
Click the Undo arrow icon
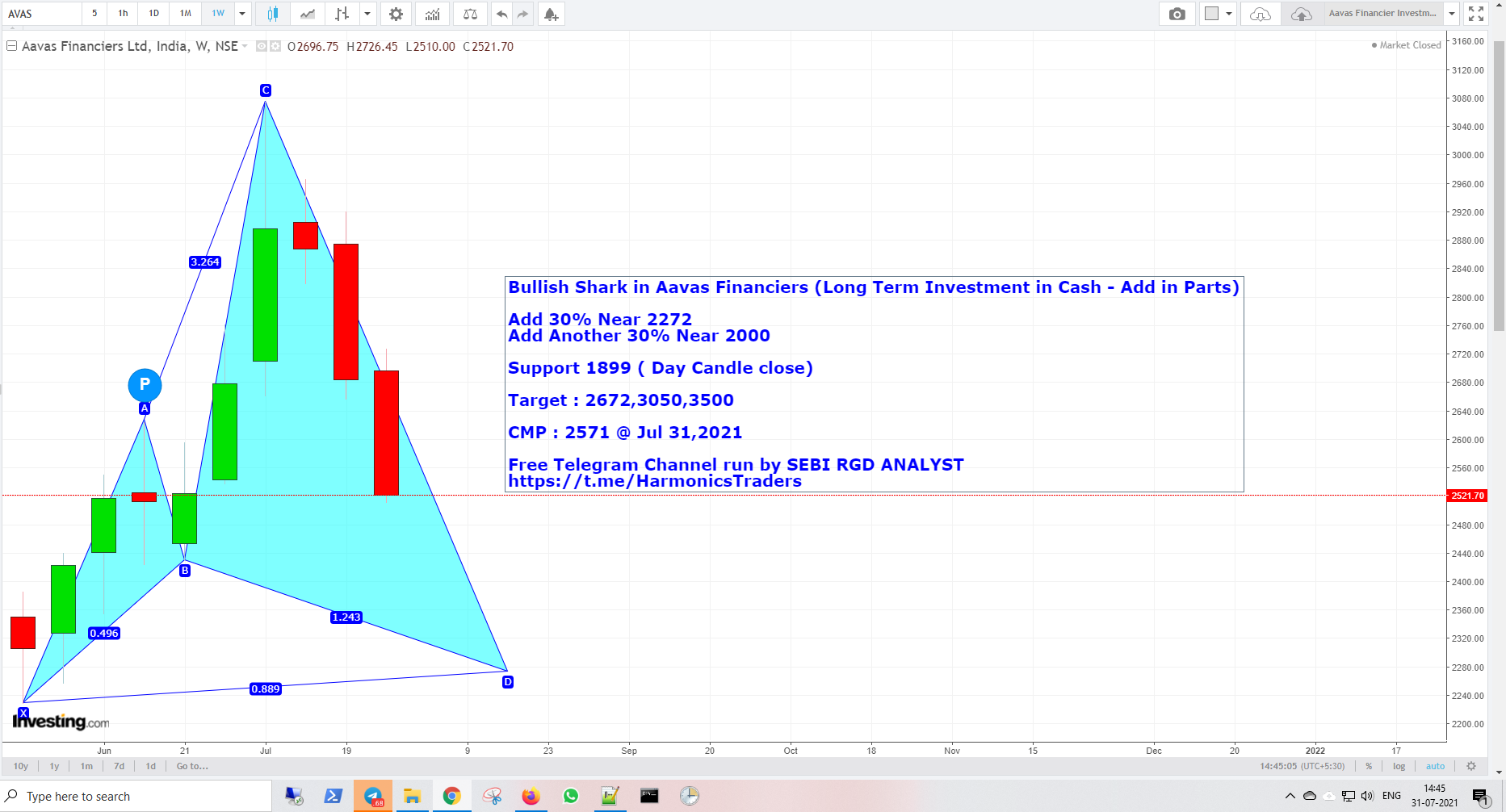501,14
